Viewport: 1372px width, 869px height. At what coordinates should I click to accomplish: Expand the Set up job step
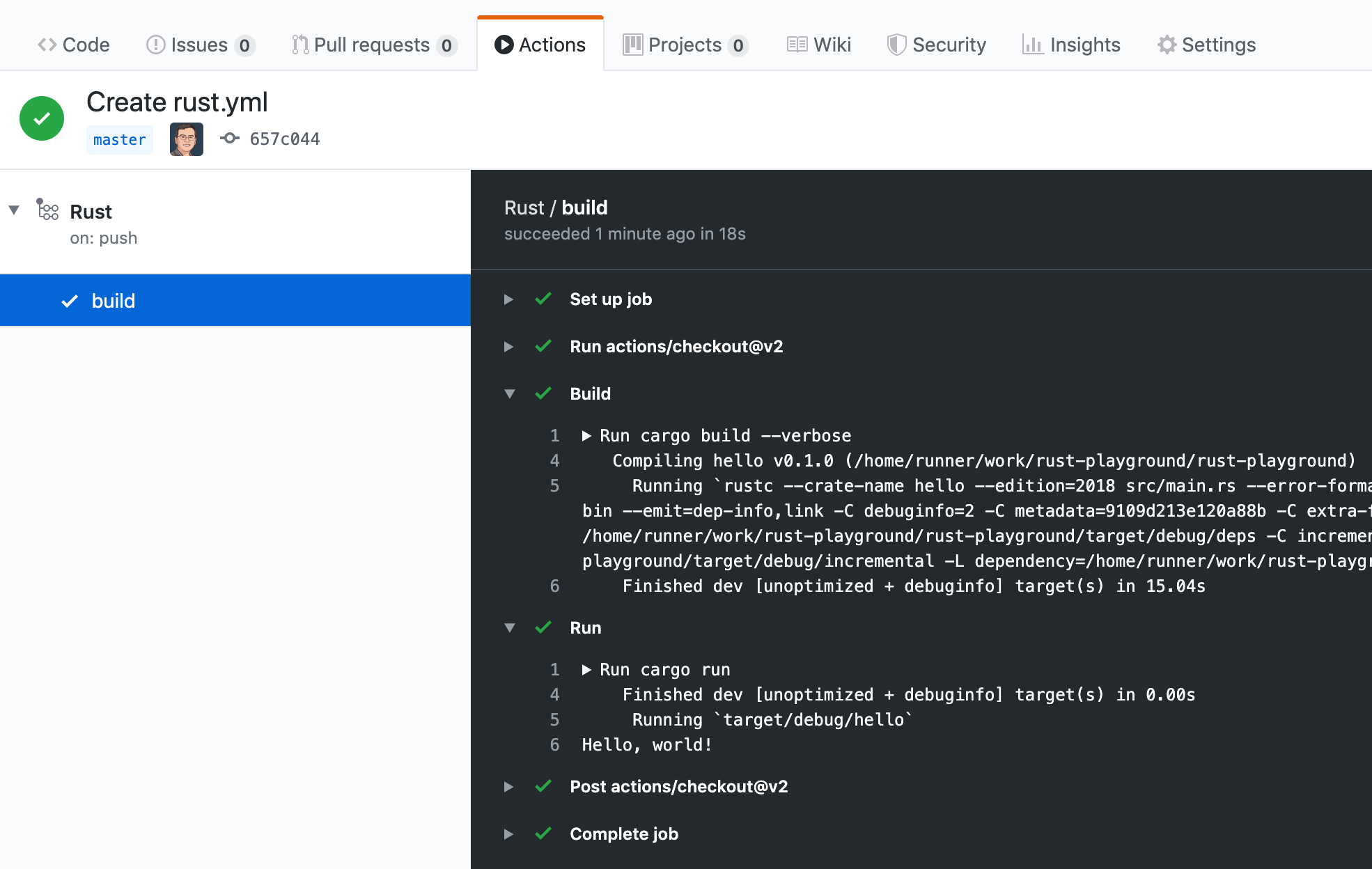(509, 299)
